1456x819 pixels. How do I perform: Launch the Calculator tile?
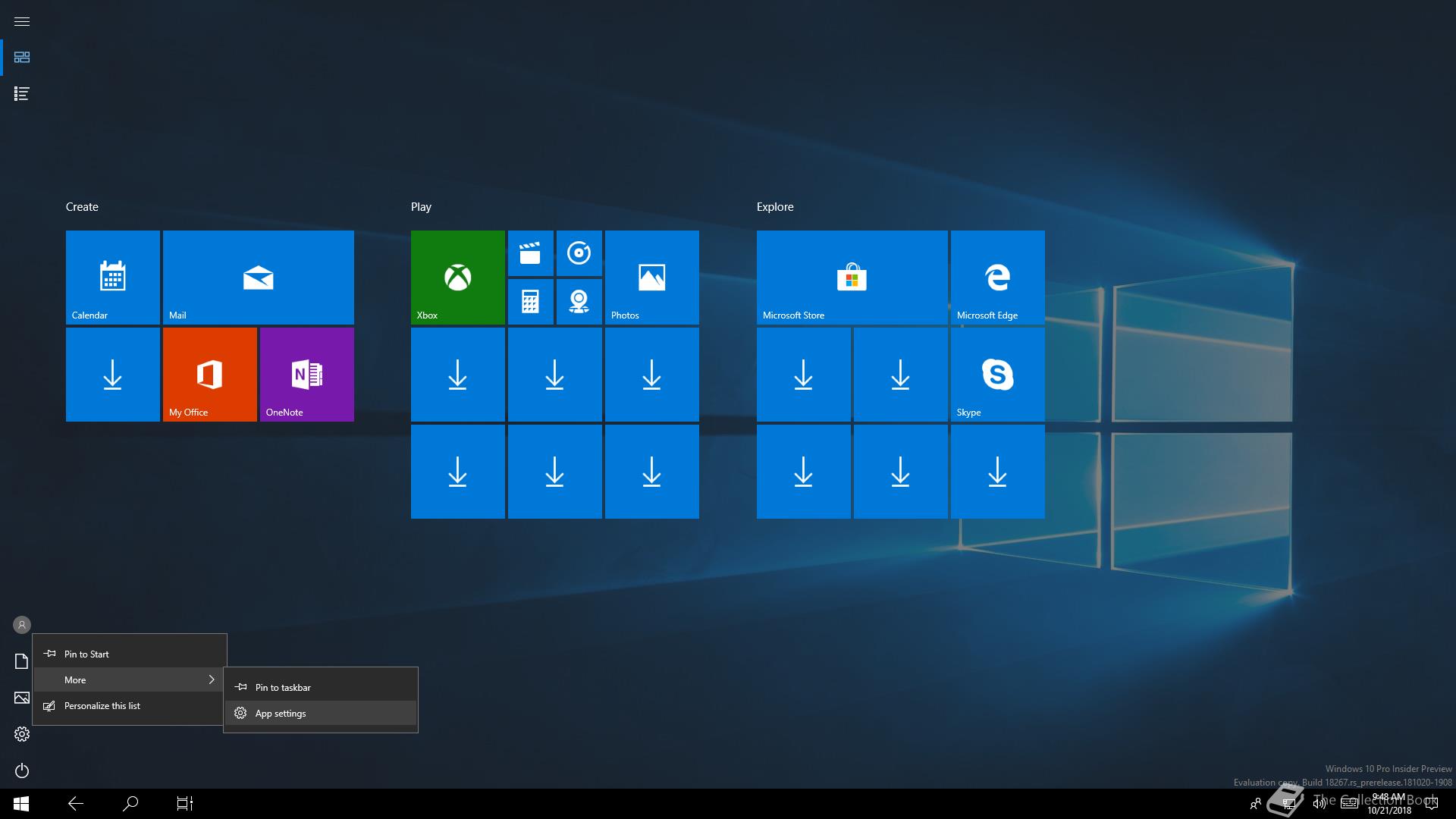[531, 302]
